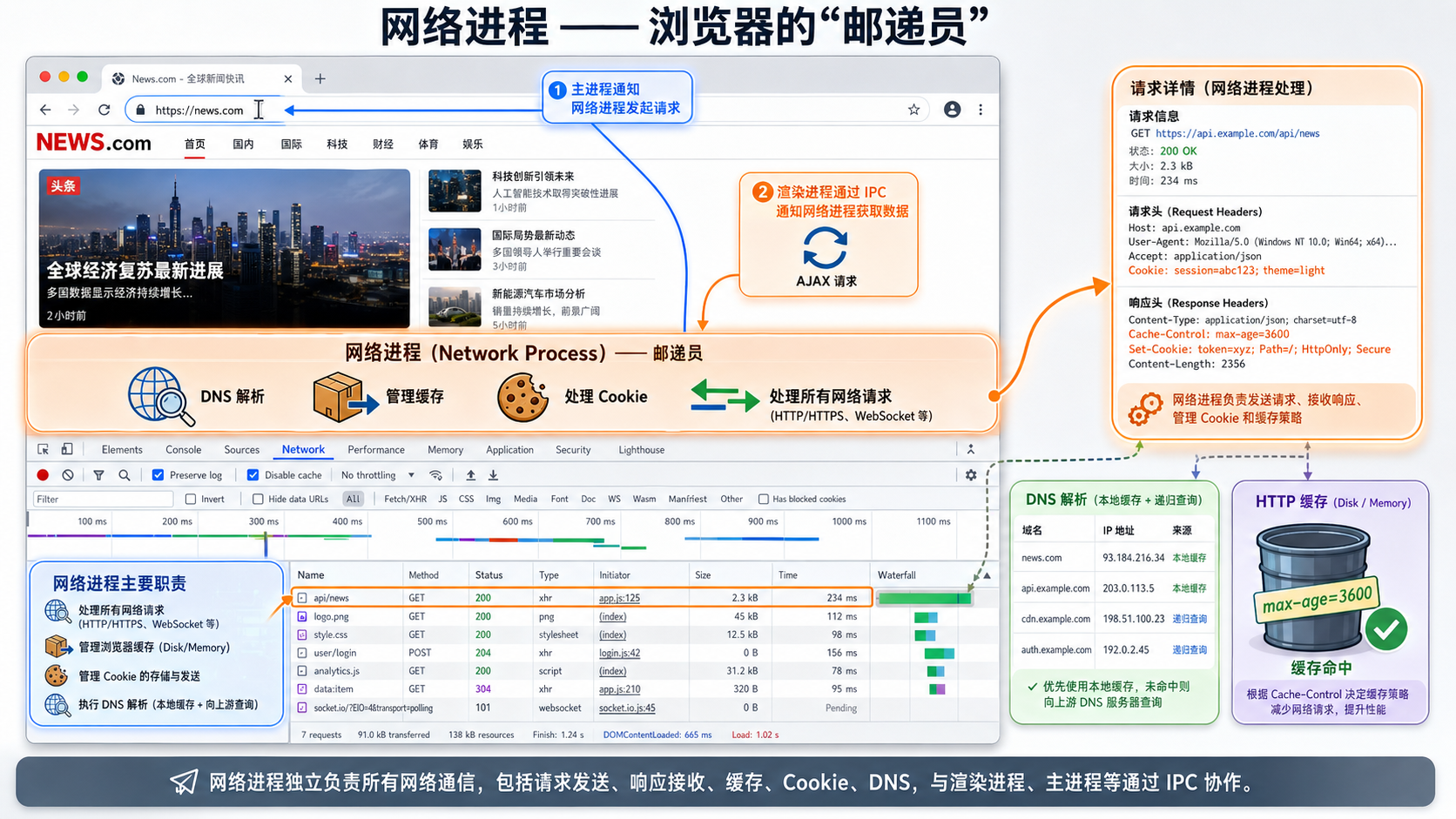Click the browser forward arrow
1456x819 pixels.
(x=74, y=110)
